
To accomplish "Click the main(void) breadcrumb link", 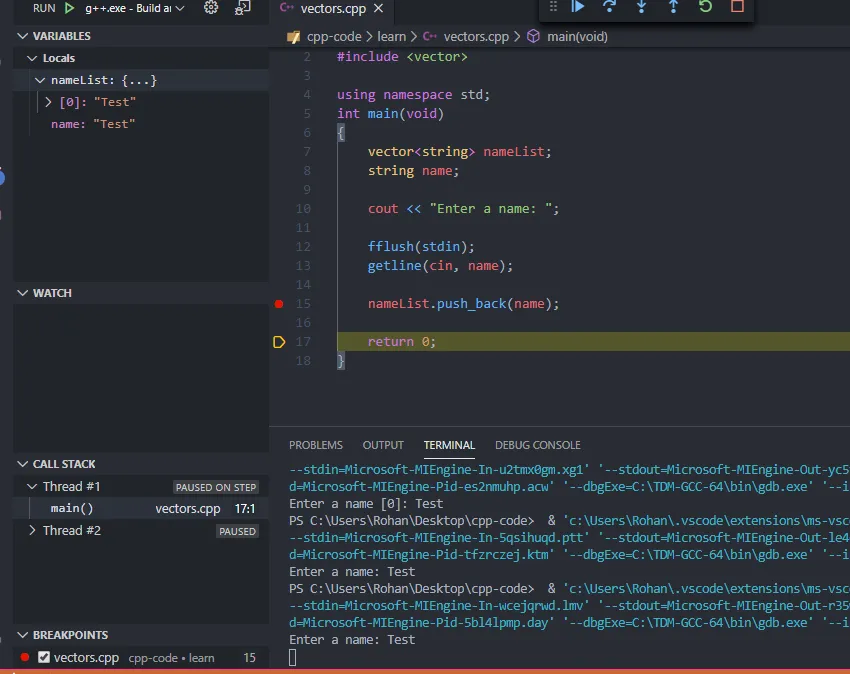I will (x=576, y=37).
